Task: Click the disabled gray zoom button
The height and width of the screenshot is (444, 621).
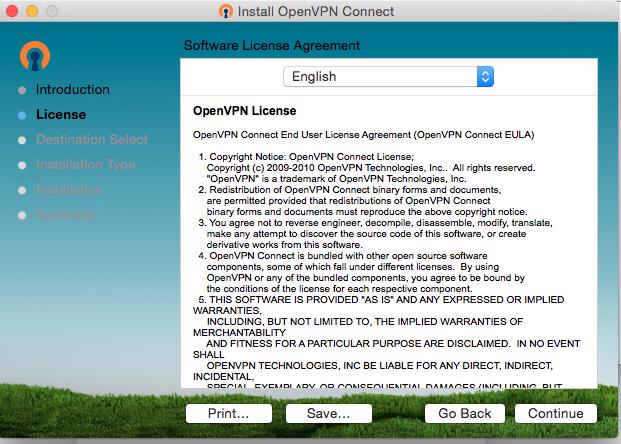Action: pos(52,11)
